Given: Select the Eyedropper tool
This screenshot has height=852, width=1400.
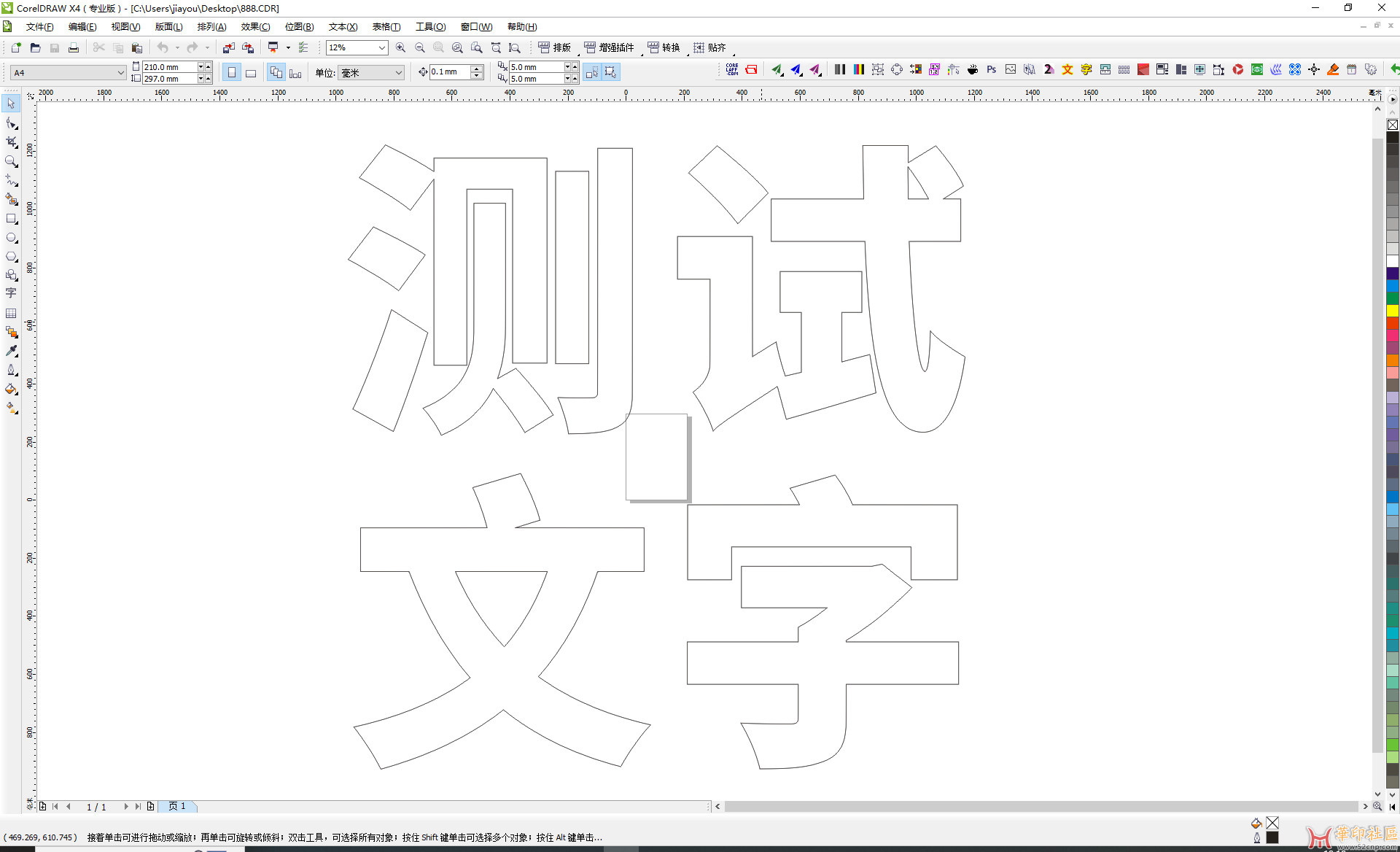Looking at the screenshot, I should point(11,351).
